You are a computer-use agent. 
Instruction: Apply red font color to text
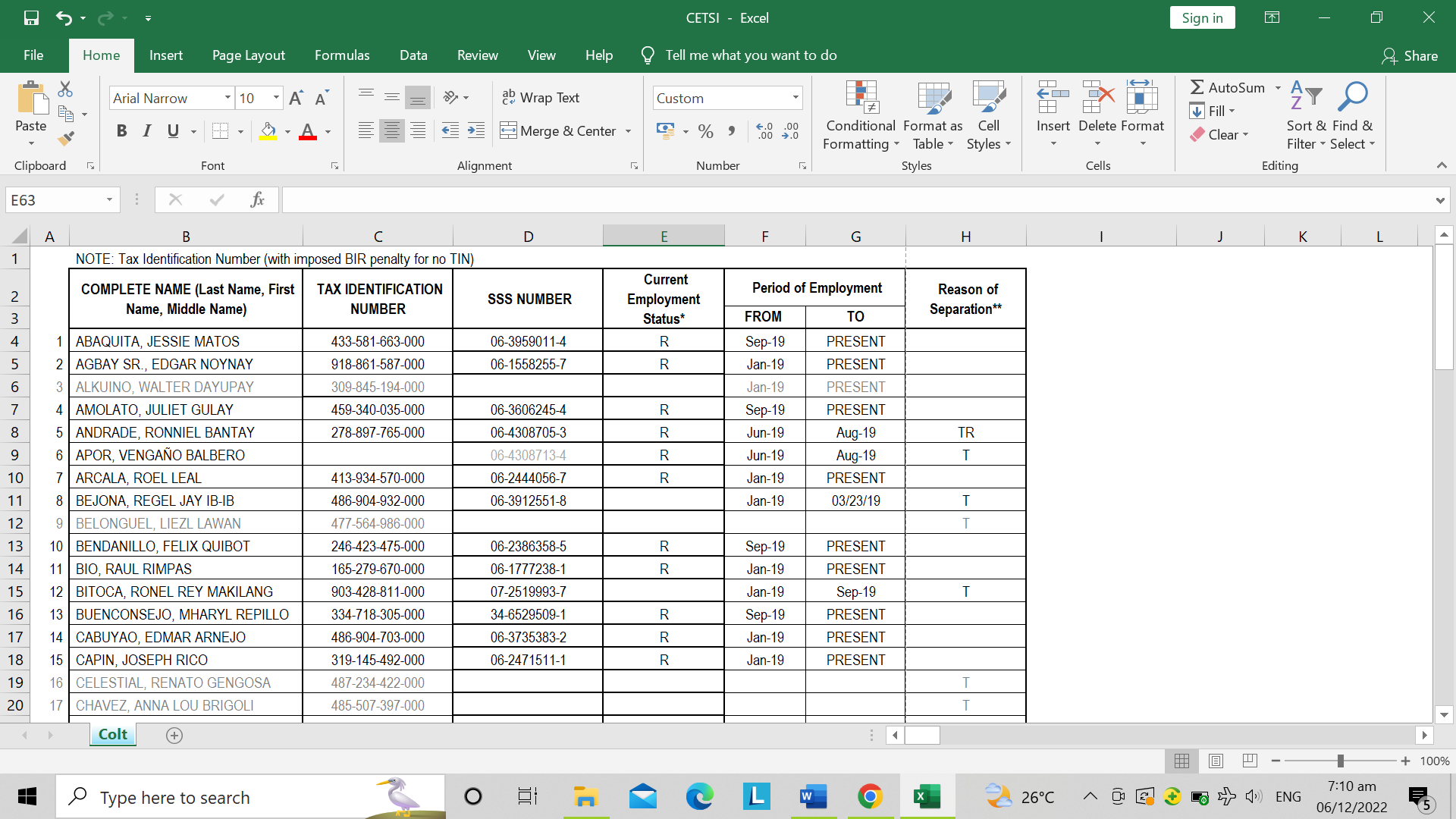pos(307,131)
